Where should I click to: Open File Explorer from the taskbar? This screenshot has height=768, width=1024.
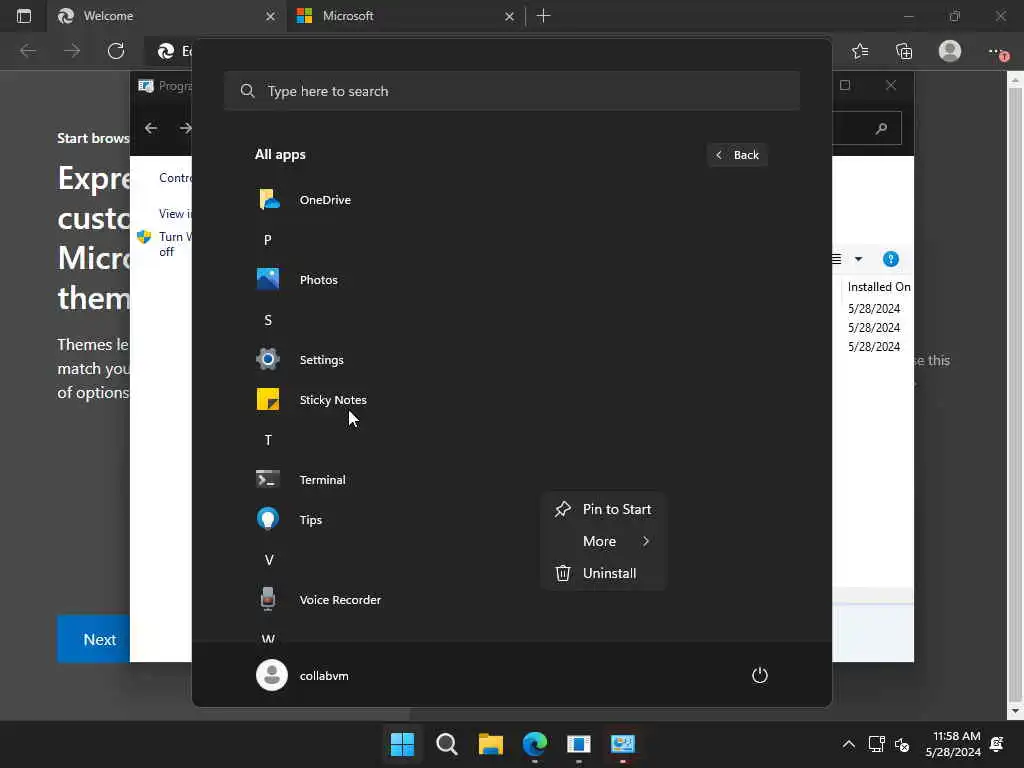pyautogui.click(x=490, y=744)
